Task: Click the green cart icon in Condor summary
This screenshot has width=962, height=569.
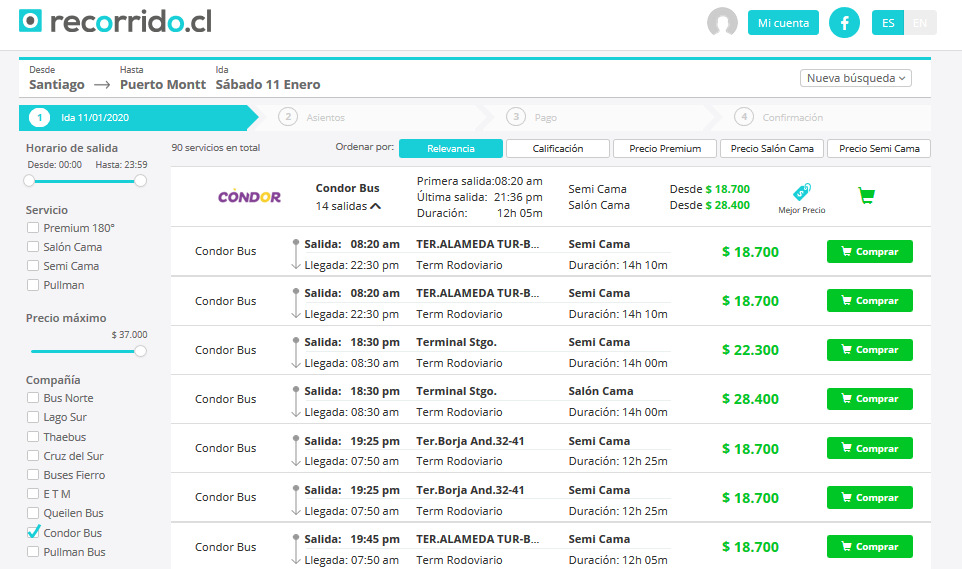Action: 866,196
